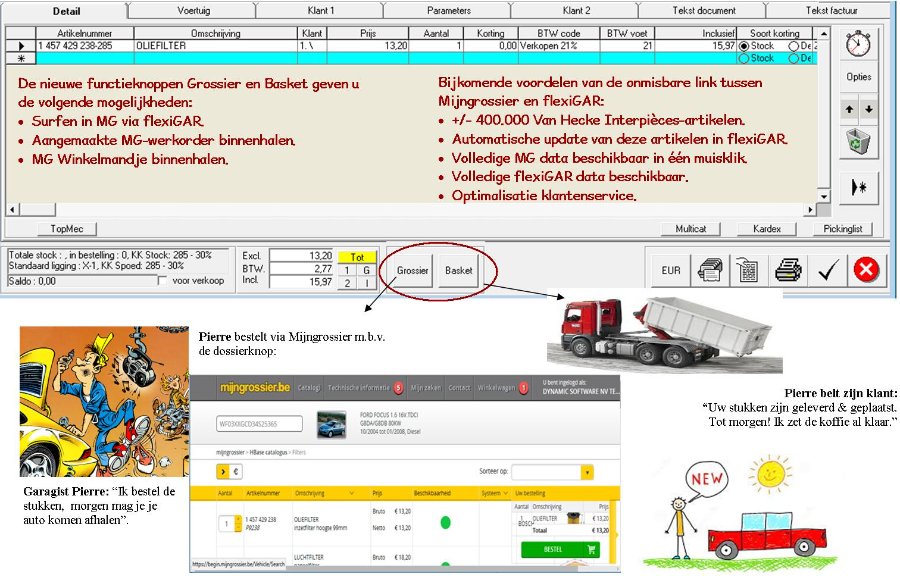The width and height of the screenshot is (900, 576).
Task: Click the Pickinglist button
Action: (x=843, y=229)
